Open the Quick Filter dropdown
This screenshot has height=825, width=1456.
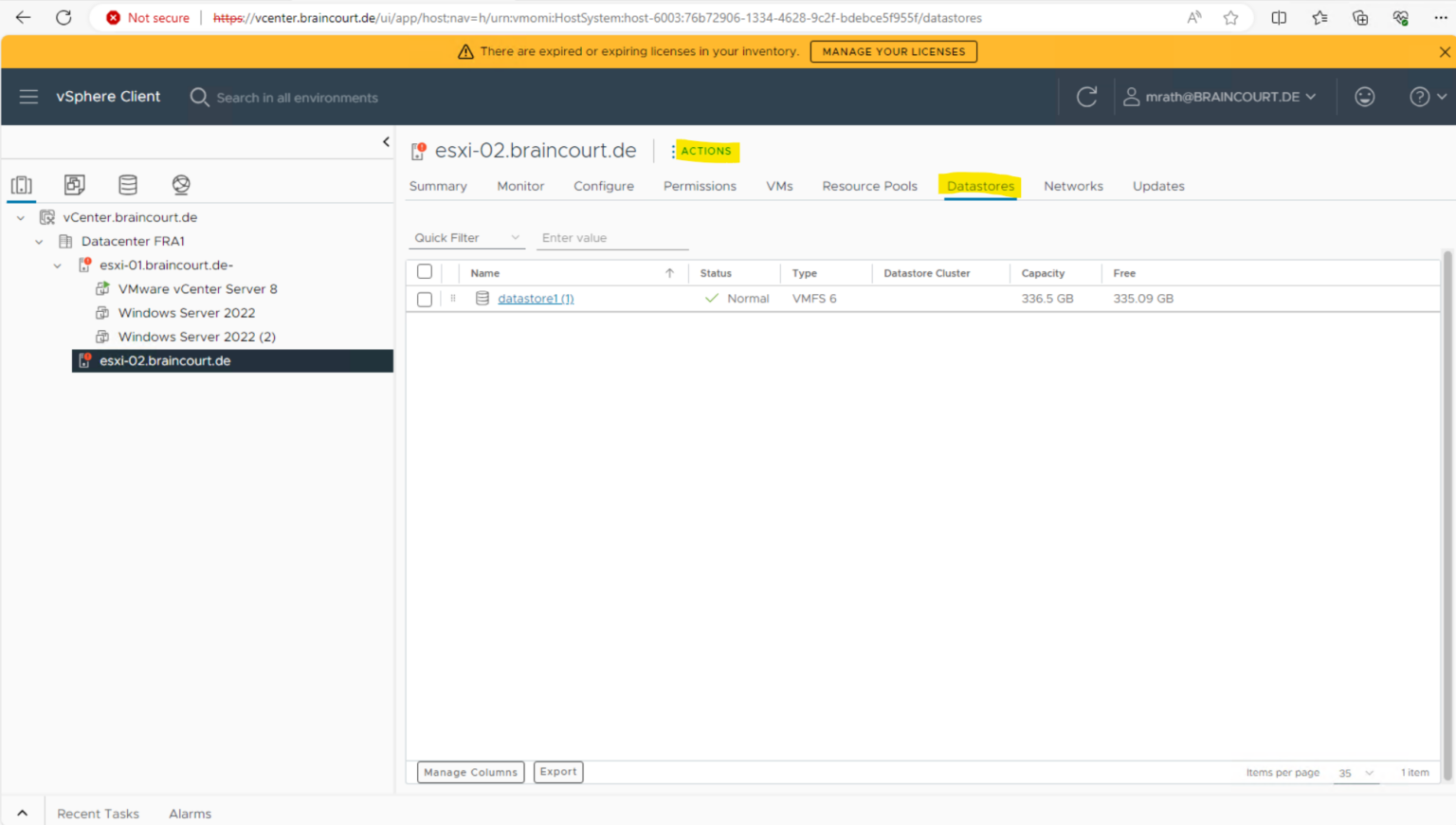pyautogui.click(x=466, y=238)
